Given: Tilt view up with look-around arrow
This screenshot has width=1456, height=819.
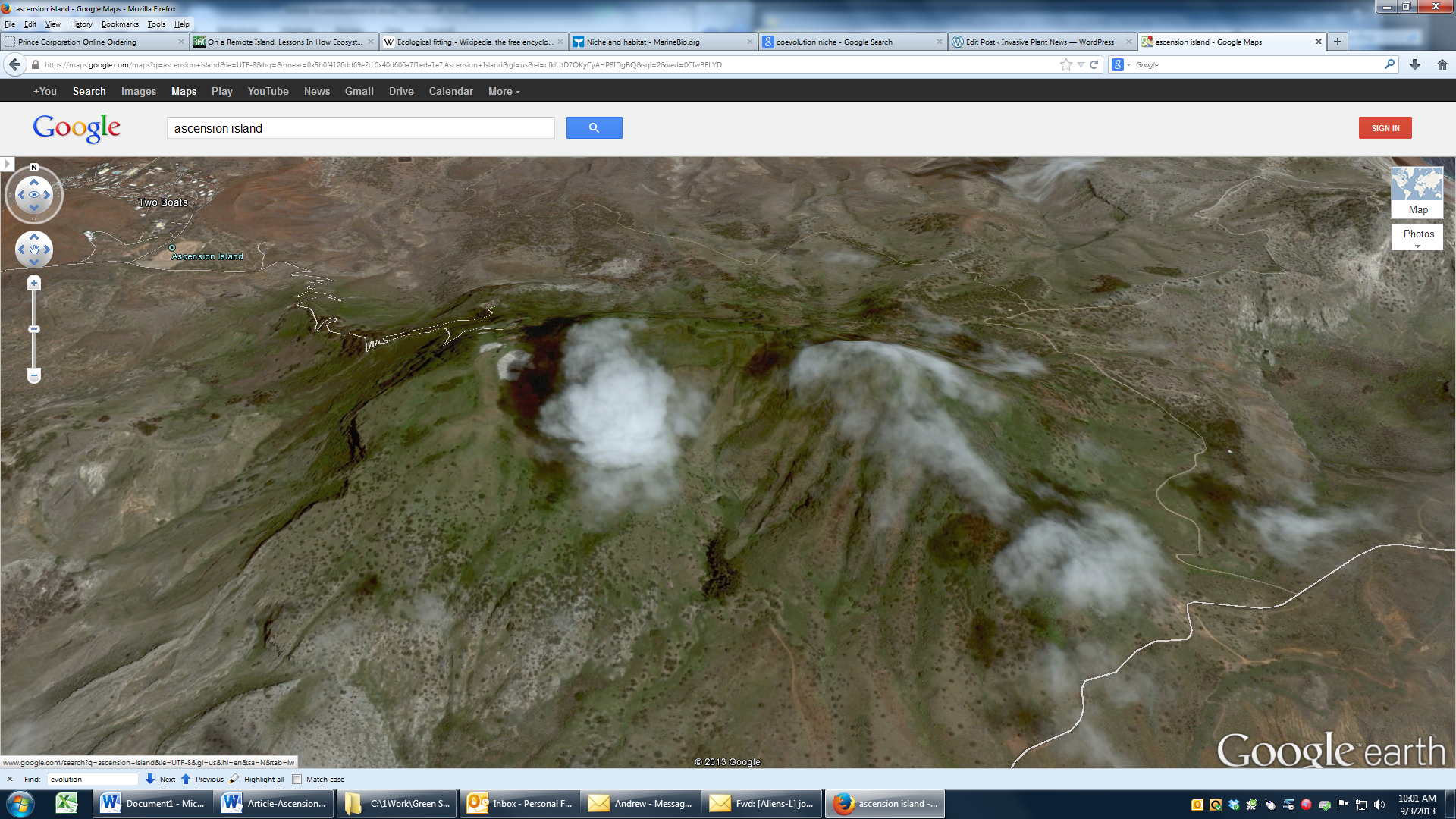Looking at the screenshot, I should coord(34,182).
